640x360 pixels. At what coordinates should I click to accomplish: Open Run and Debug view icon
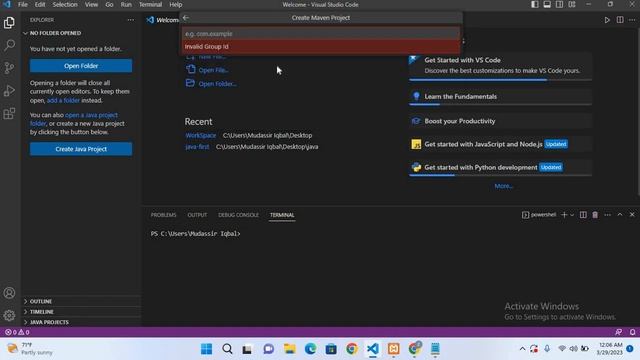pos(9,91)
